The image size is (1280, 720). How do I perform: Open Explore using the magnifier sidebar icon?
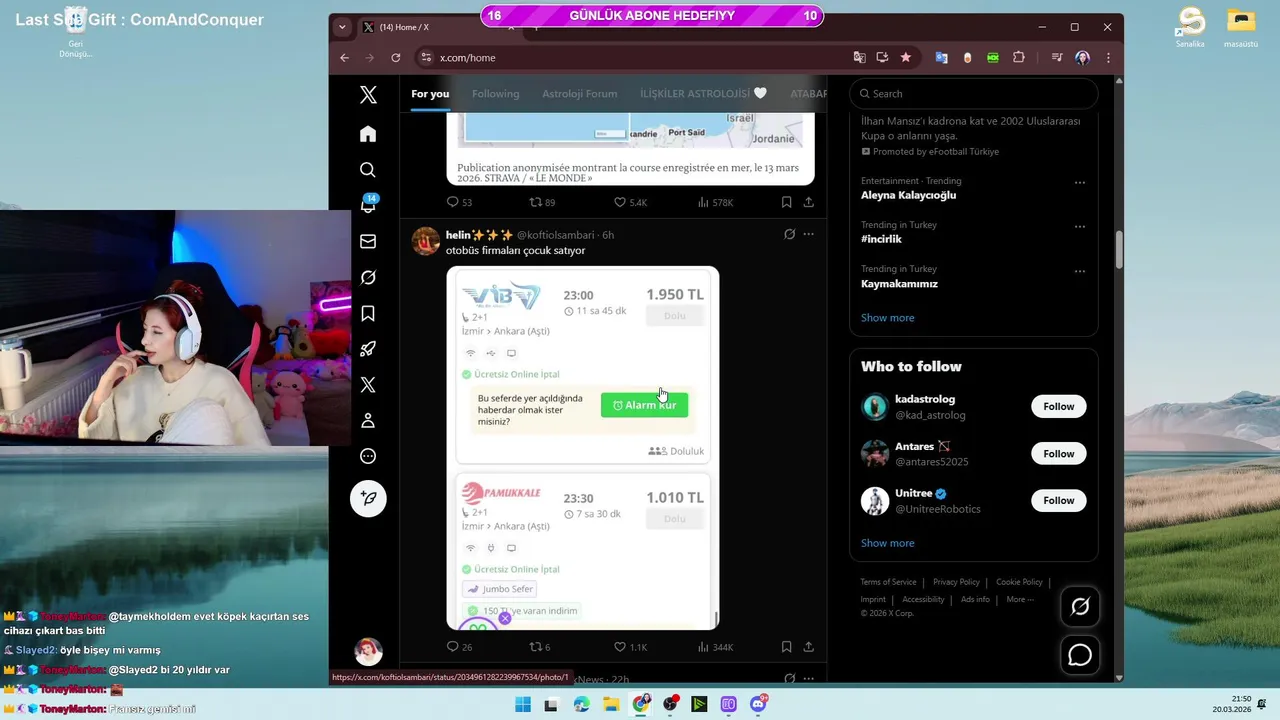[368, 170]
